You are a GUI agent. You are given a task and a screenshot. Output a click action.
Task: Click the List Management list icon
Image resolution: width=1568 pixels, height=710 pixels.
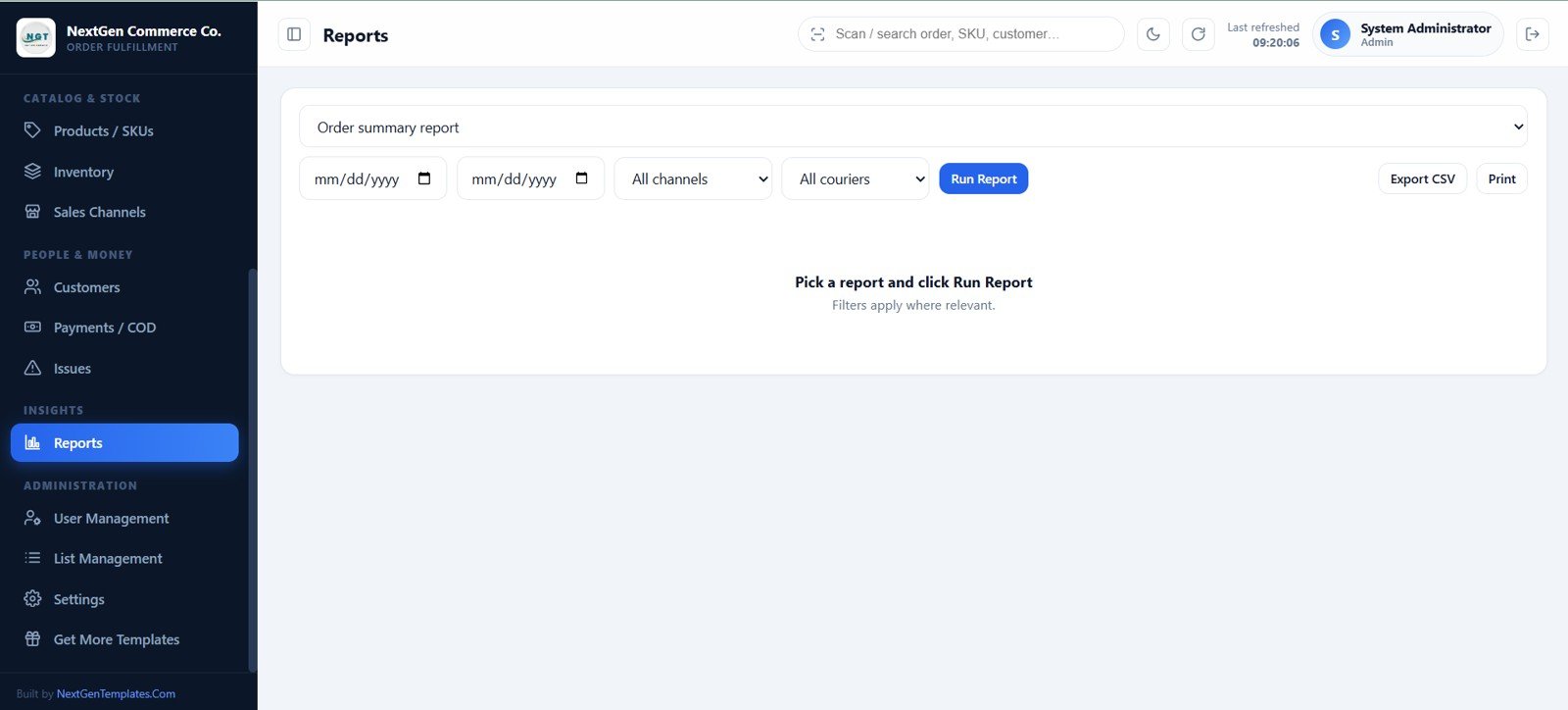32,558
